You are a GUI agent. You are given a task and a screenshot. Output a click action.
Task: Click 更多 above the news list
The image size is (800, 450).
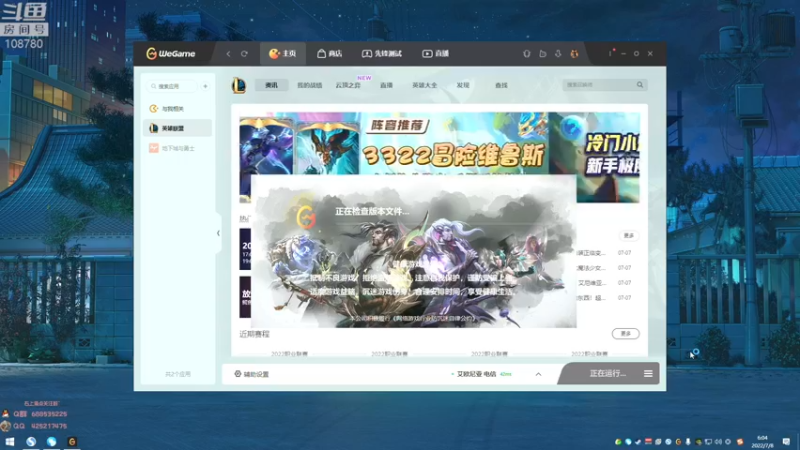pyautogui.click(x=629, y=236)
